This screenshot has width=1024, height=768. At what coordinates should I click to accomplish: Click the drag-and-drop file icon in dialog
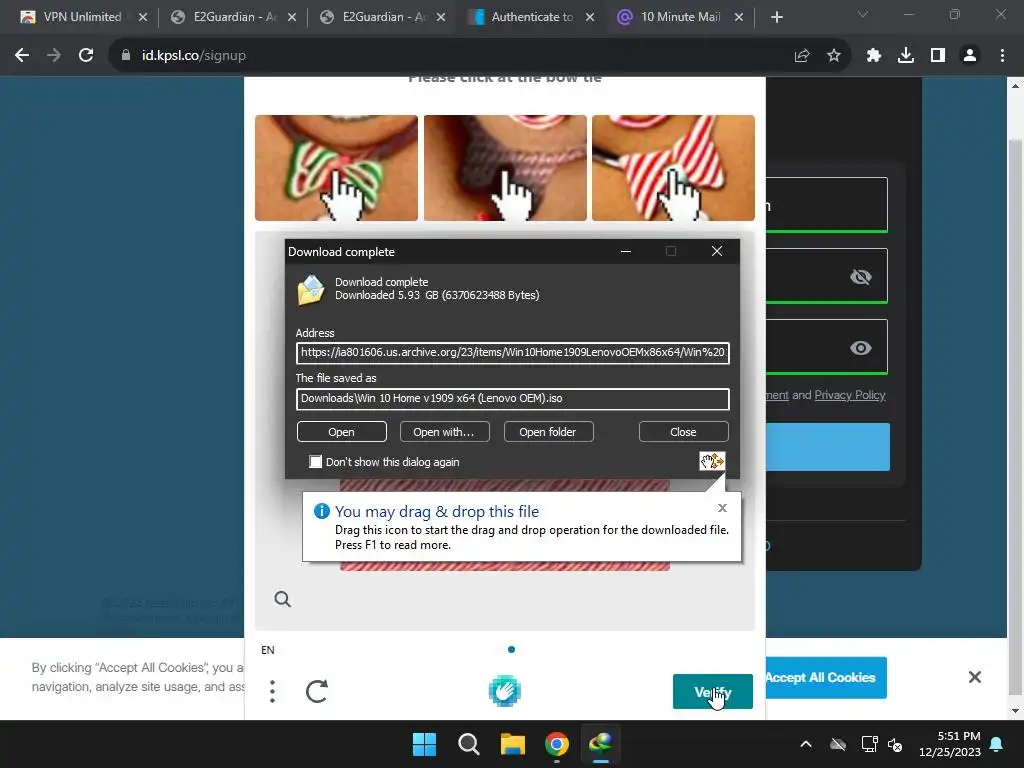click(712, 461)
